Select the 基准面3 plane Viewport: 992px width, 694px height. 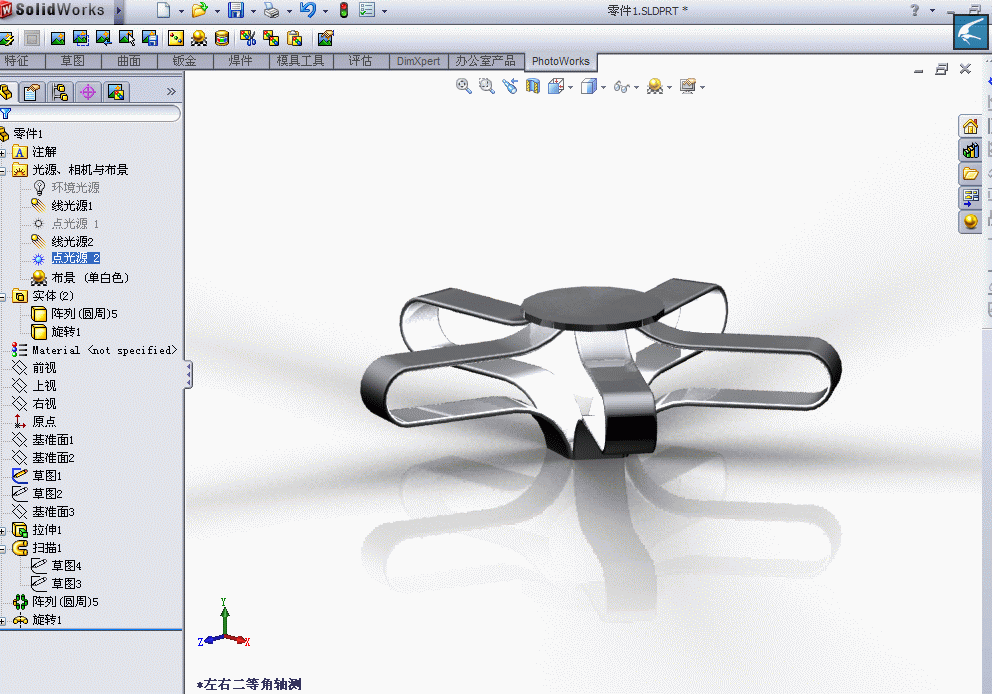(x=53, y=512)
